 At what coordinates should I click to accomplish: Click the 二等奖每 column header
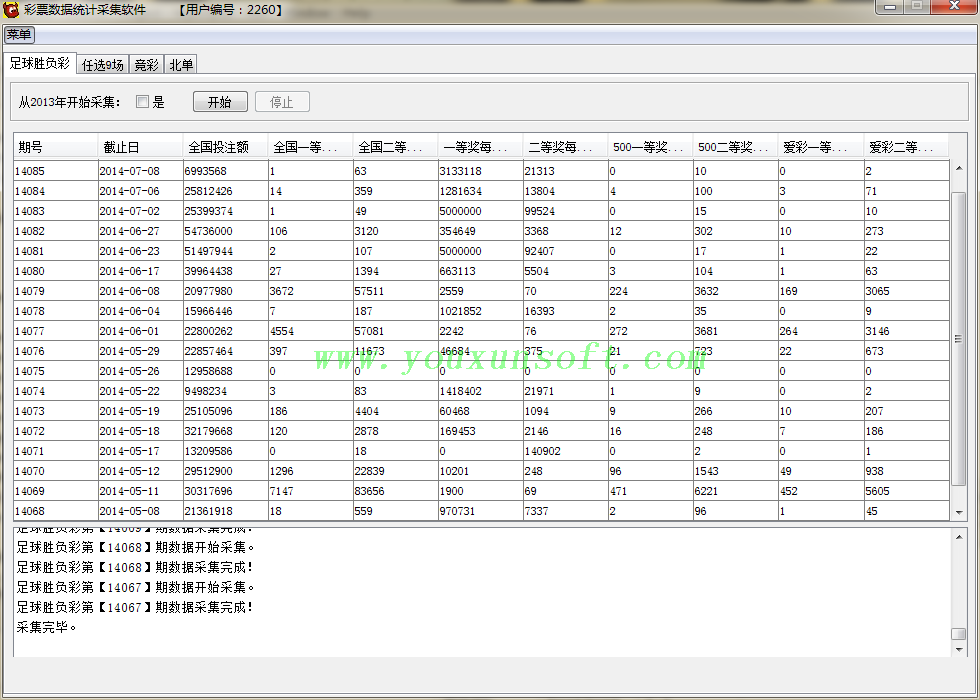click(x=566, y=147)
